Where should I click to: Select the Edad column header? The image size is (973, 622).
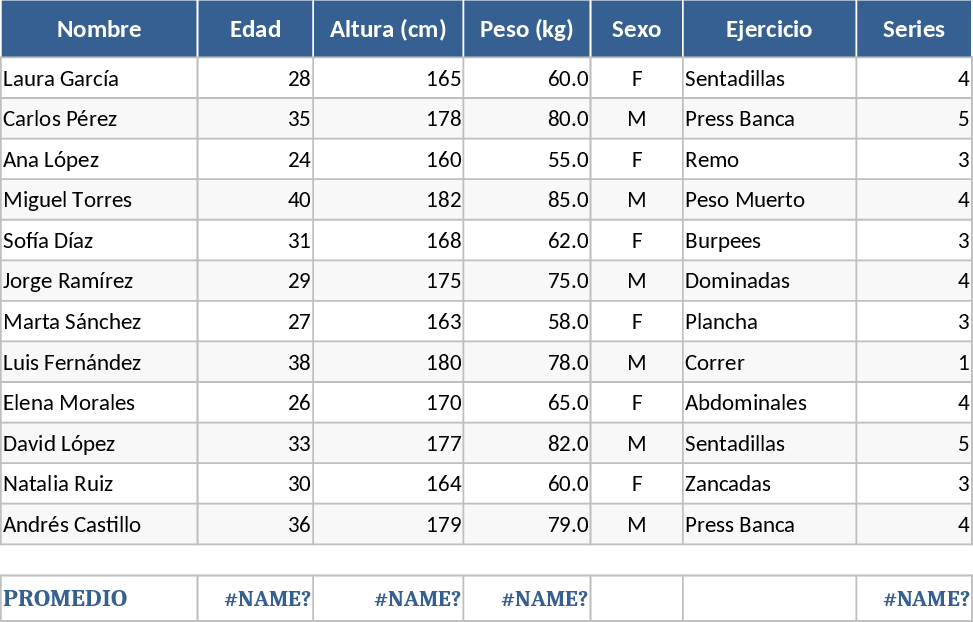pos(255,29)
